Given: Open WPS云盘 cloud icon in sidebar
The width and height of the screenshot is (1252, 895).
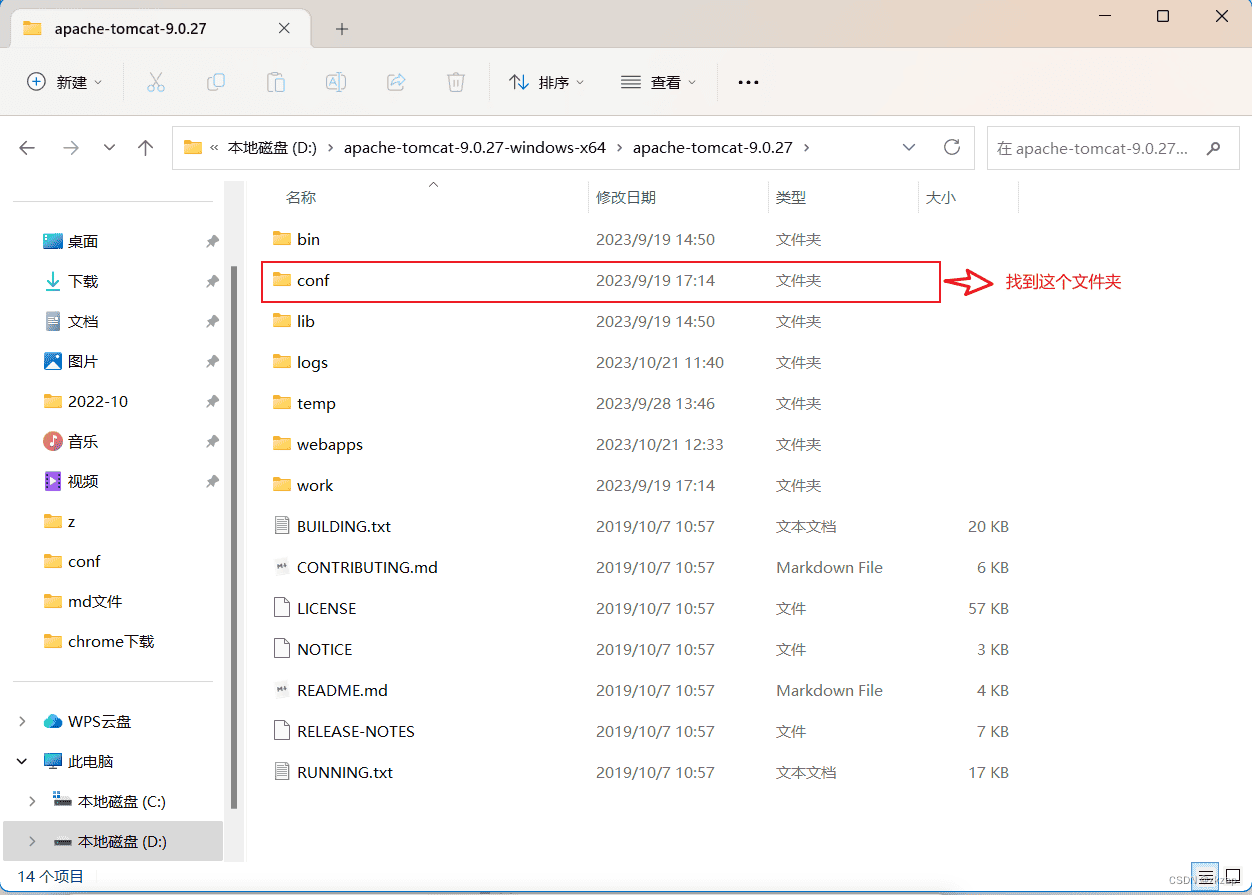Looking at the screenshot, I should (x=53, y=721).
